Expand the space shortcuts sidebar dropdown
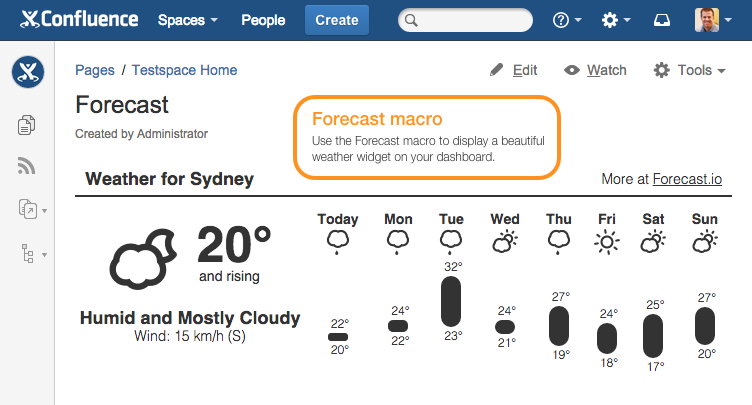 pos(32,209)
